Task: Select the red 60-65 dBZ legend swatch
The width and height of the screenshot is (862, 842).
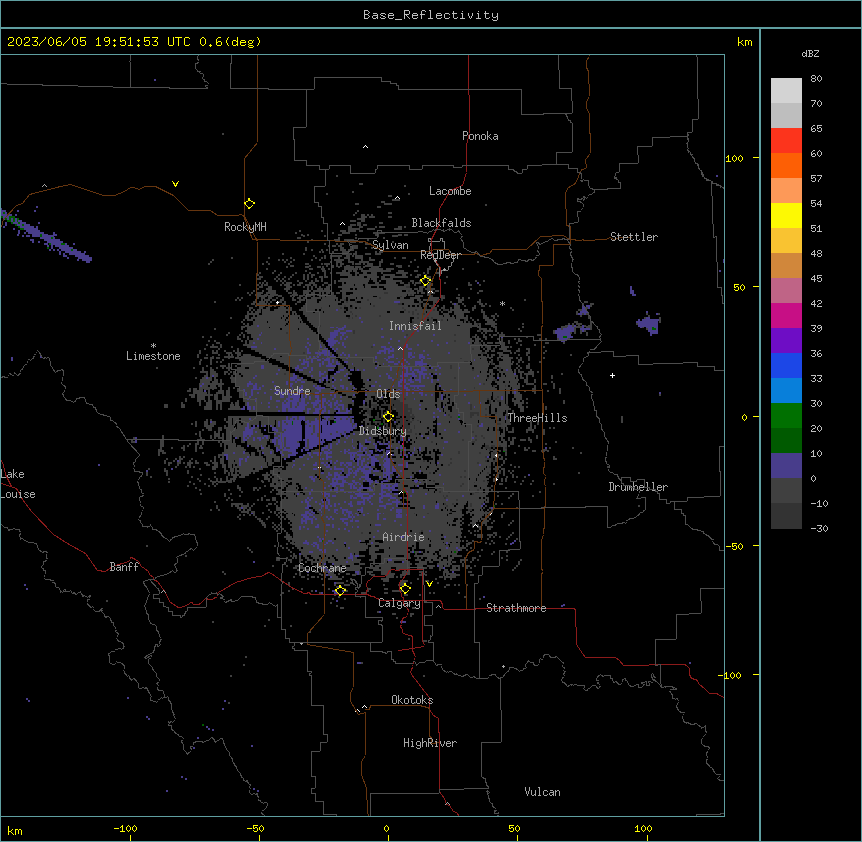Action: [x=786, y=141]
